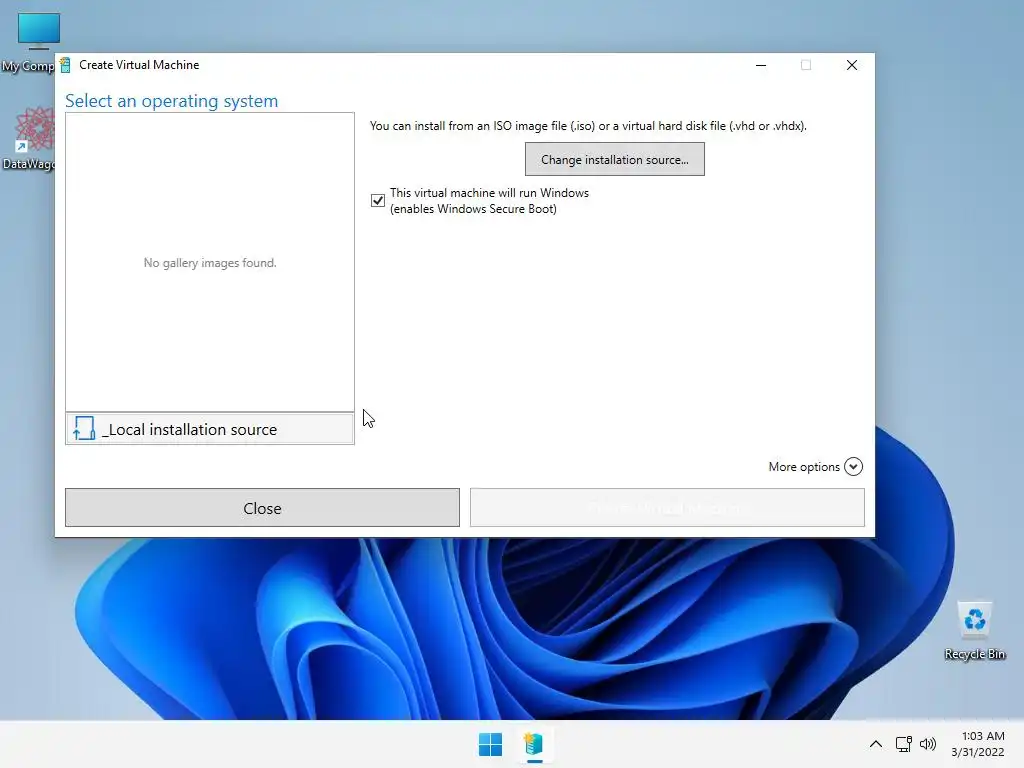Minimize the Create Virtual Machine window
This screenshot has height=768, width=1024.
click(x=761, y=65)
